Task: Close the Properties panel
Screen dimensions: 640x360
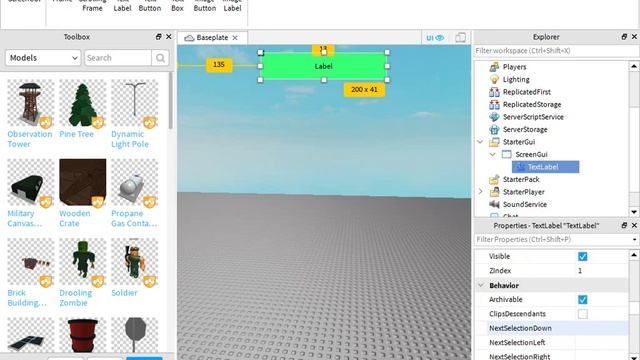Action: pyautogui.click(x=634, y=225)
